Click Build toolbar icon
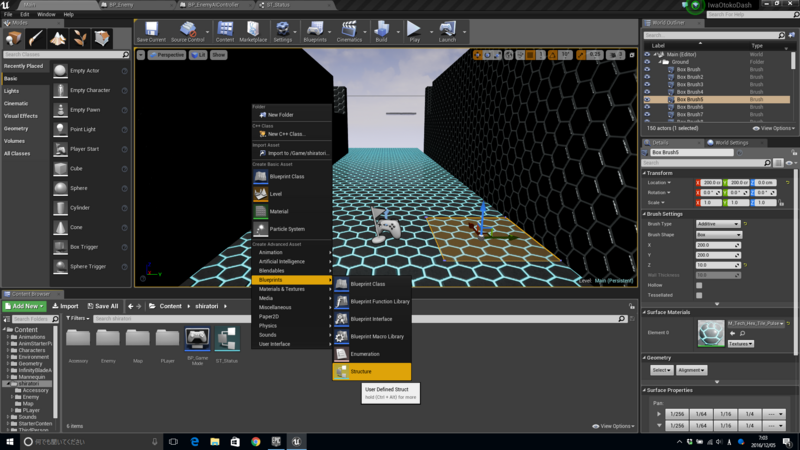The height and width of the screenshot is (450, 800). (x=381, y=32)
